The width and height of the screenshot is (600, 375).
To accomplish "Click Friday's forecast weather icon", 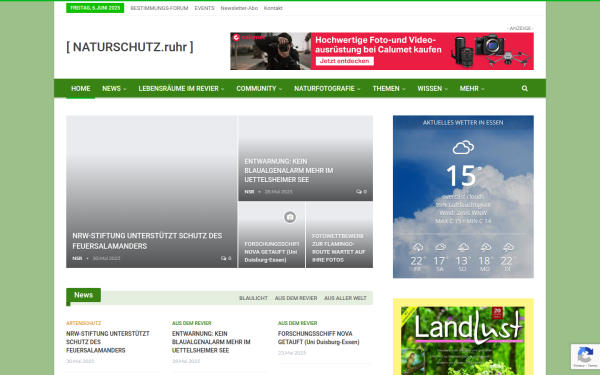I will 418,247.
